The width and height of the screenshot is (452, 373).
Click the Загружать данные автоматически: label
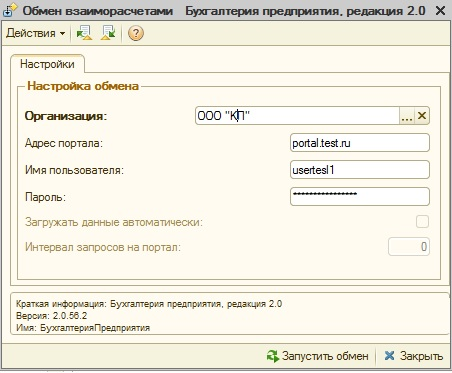114,222
